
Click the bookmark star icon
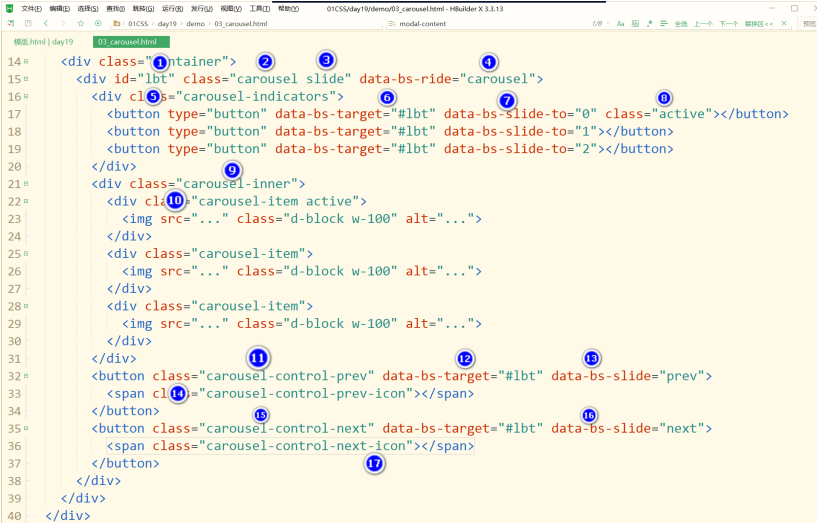[x=81, y=23]
